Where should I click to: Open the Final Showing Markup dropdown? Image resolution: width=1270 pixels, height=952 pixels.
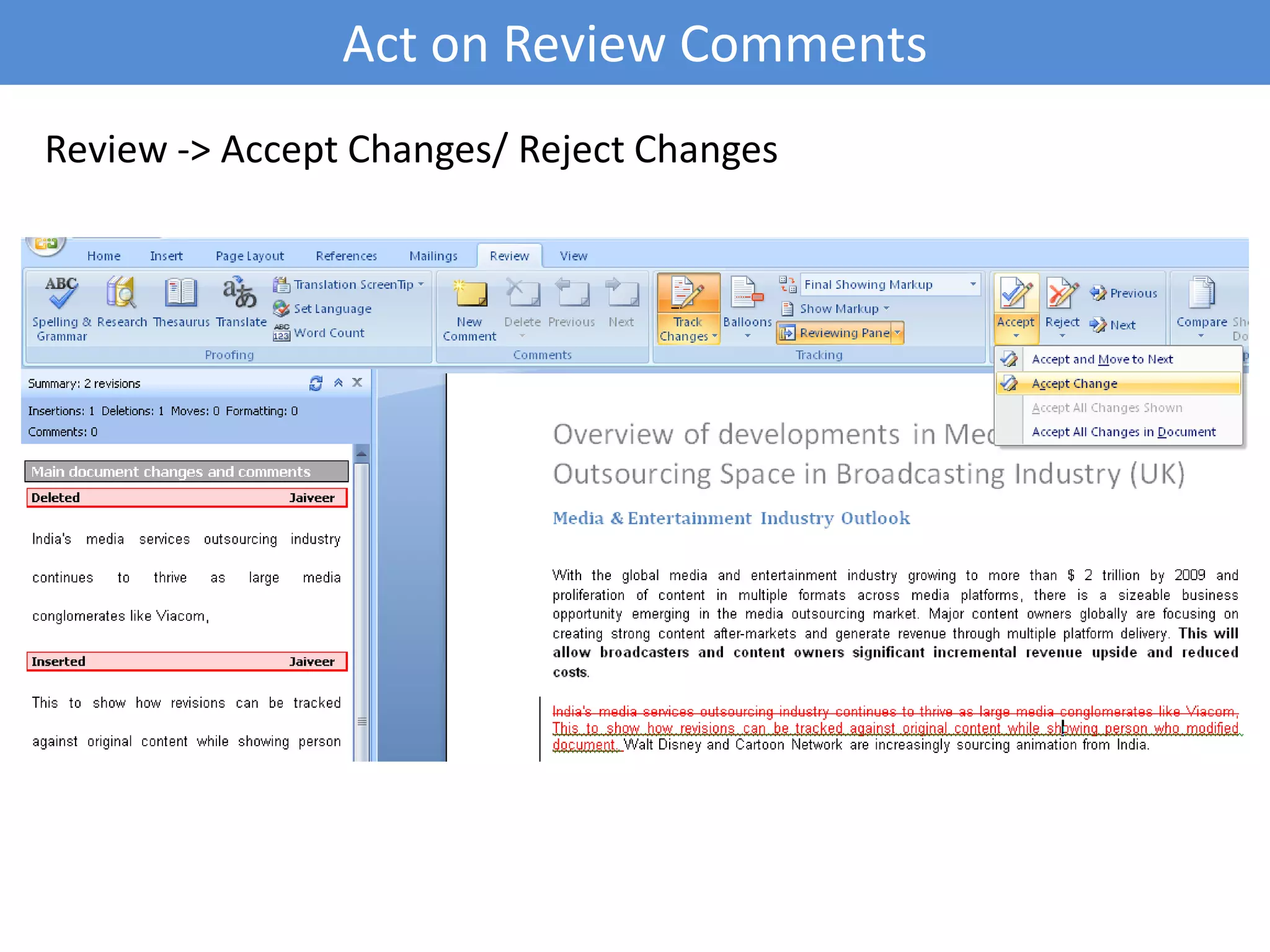point(973,284)
